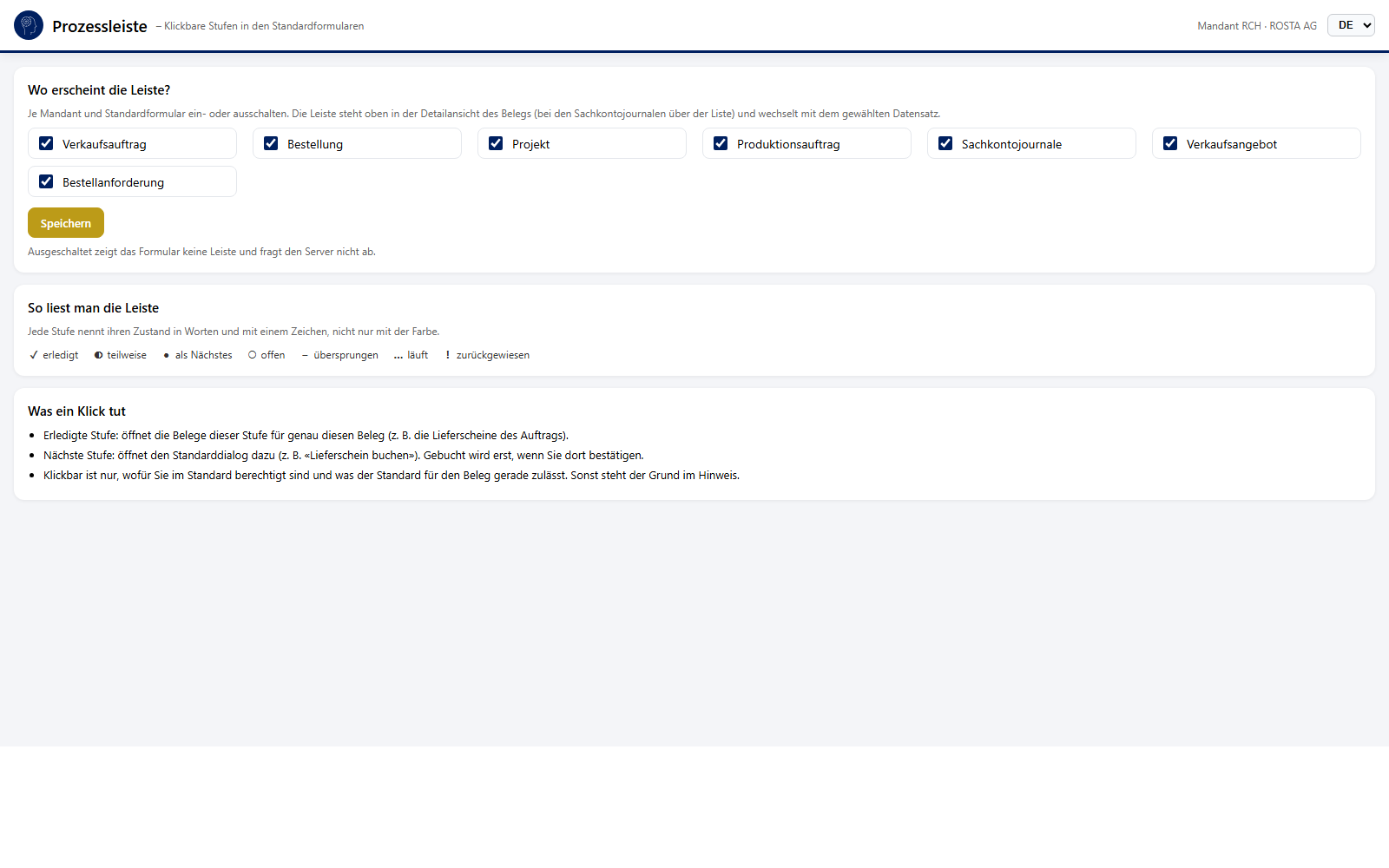Click the 'Ausgeschaltet zeigt das Formular' note

[x=201, y=252]
